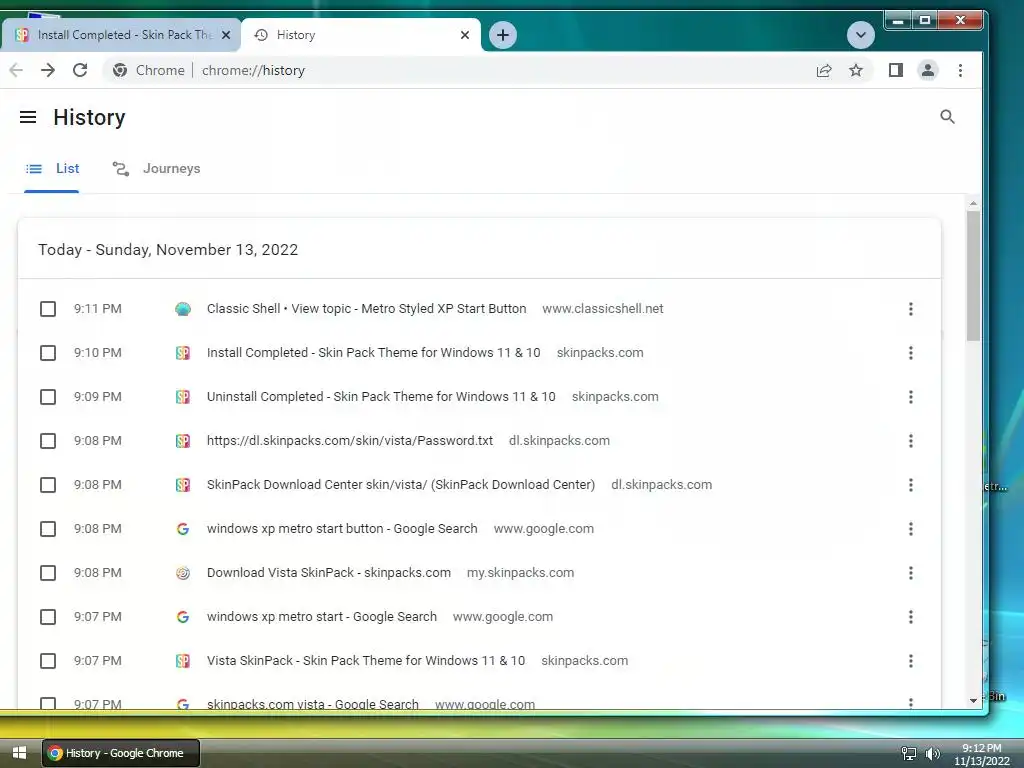Viewport: 1024px width, 768px height.
Task: Switch to the List tab
Action: pos(52,169)
